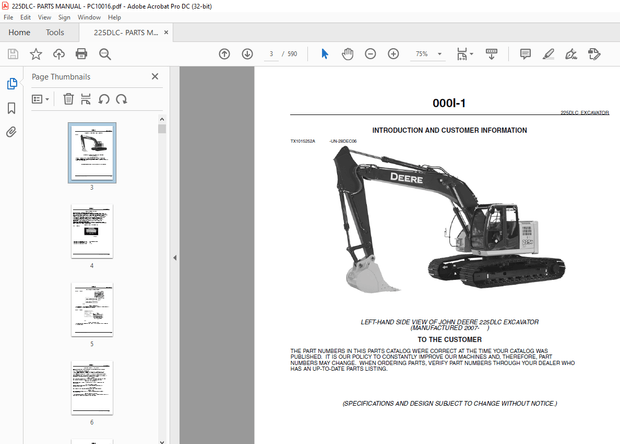Open the Help menu
Screen dimensions: 620x444
click(114, 17)
